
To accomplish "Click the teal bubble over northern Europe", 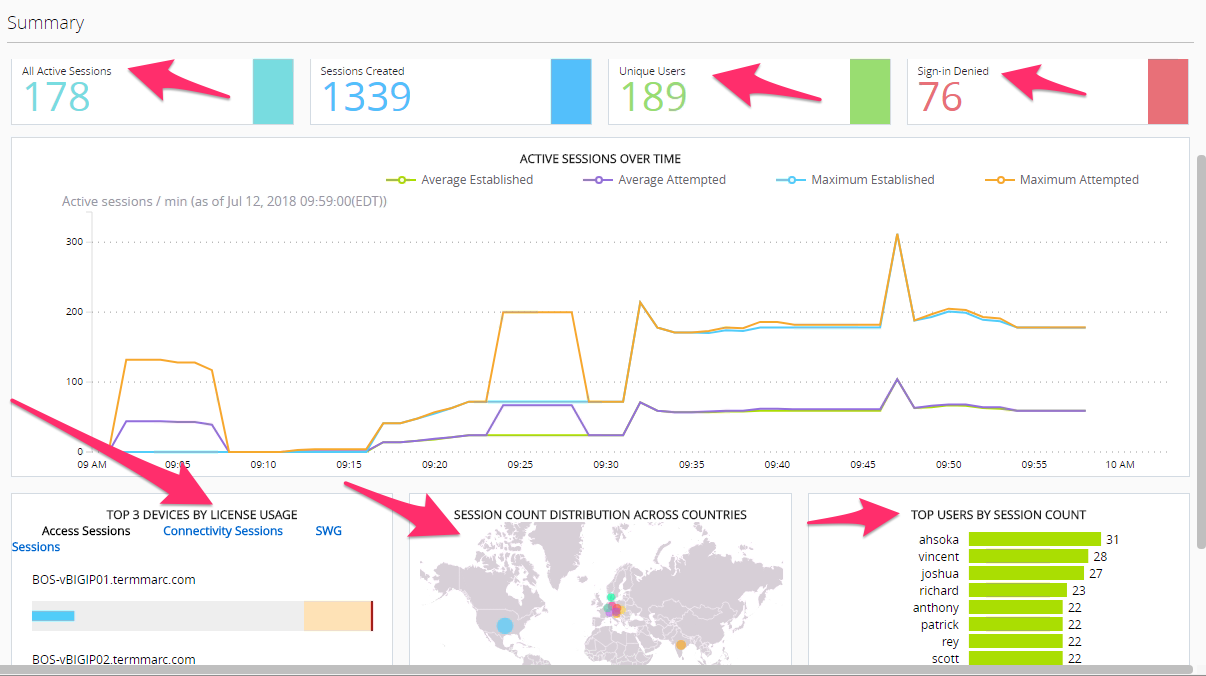I will (x=611, y=597).
